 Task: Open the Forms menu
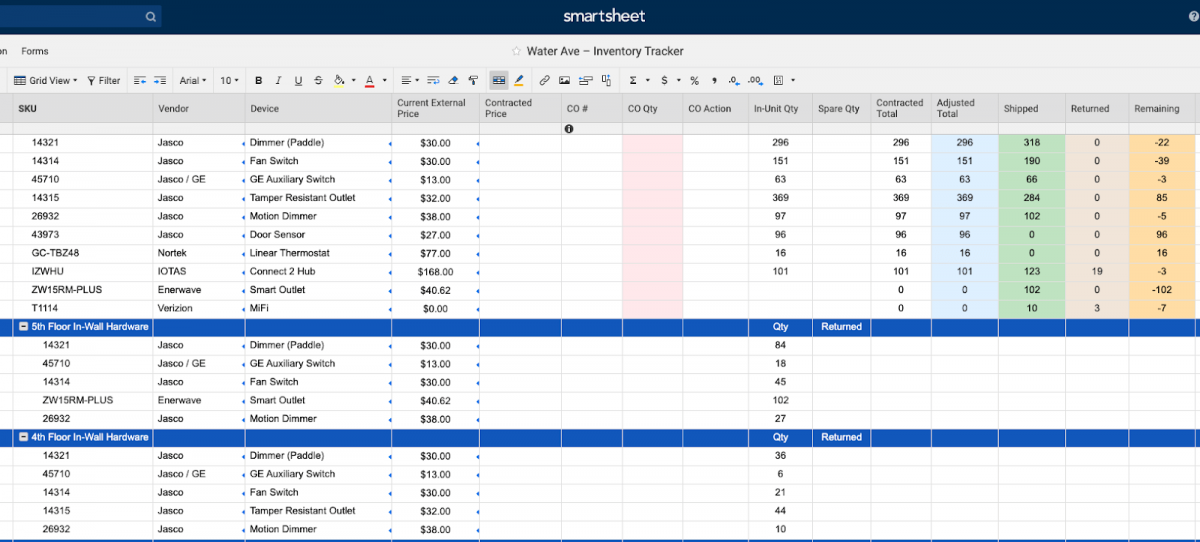(x=35, y=51)
